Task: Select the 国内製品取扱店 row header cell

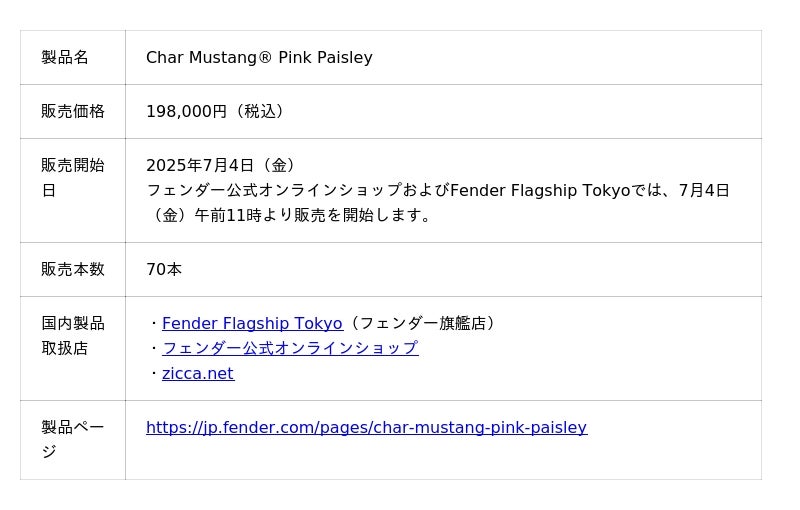Action: [x=72, y=335]
